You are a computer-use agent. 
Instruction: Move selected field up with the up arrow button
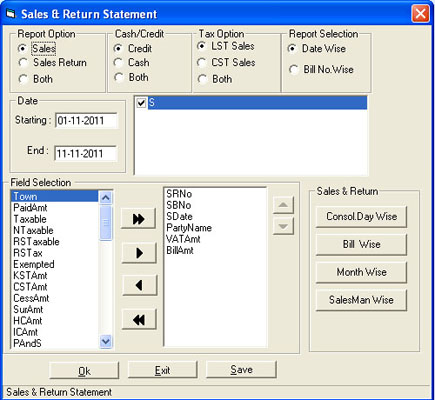coord(283,205)
